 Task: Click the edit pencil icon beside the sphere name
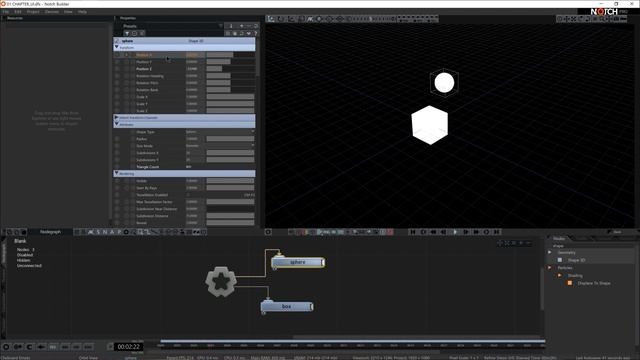tap(117, 41)
